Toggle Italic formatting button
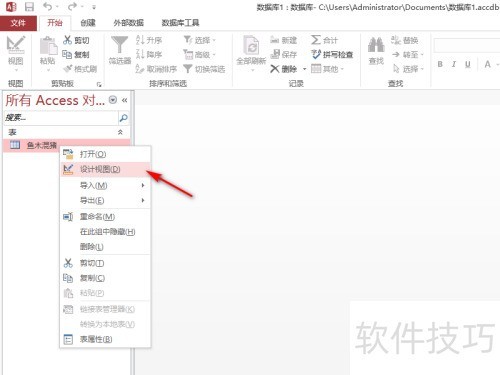The image size is (500, 375). click(x=454, y=64)
